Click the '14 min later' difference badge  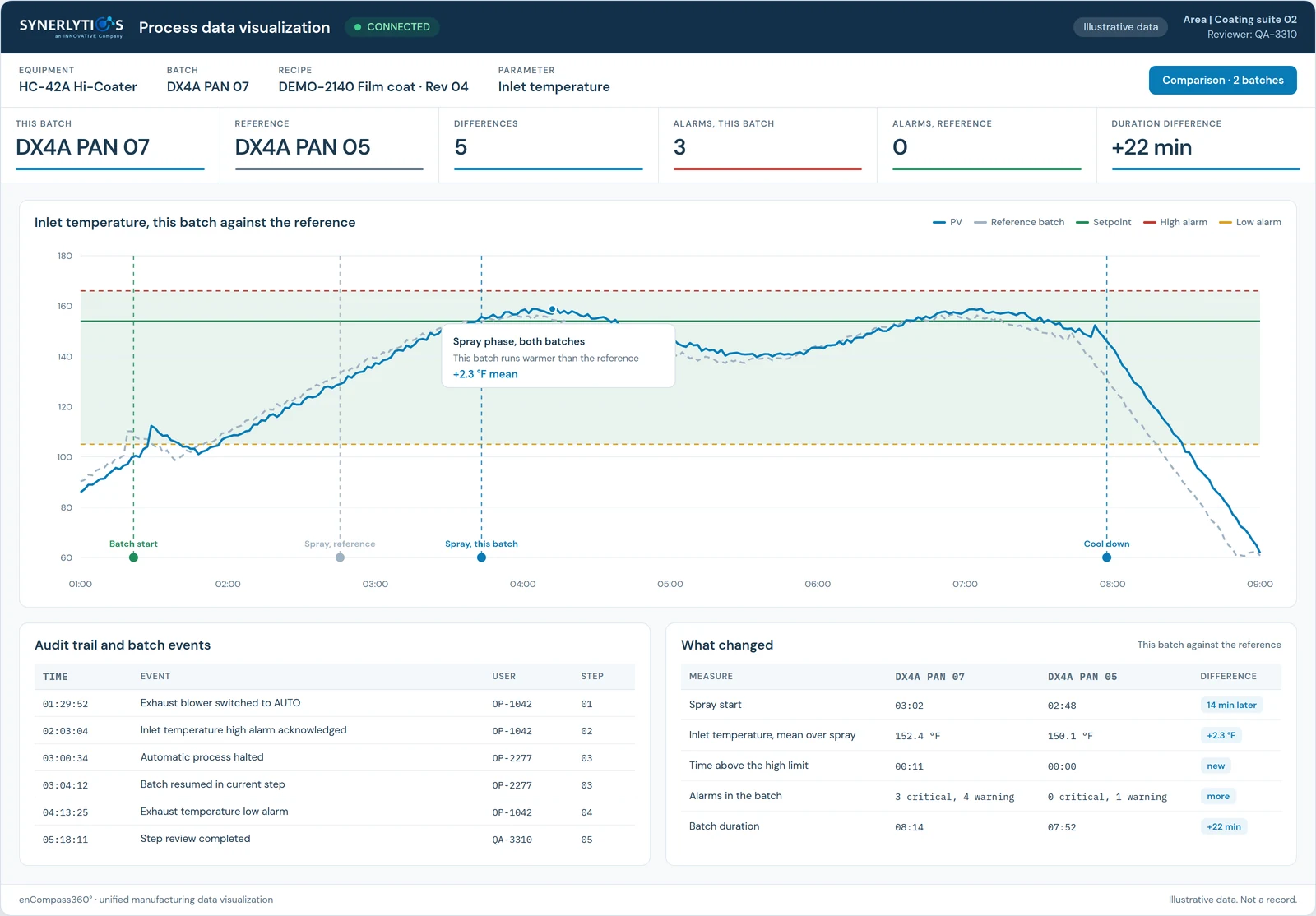click(1231, 705)
